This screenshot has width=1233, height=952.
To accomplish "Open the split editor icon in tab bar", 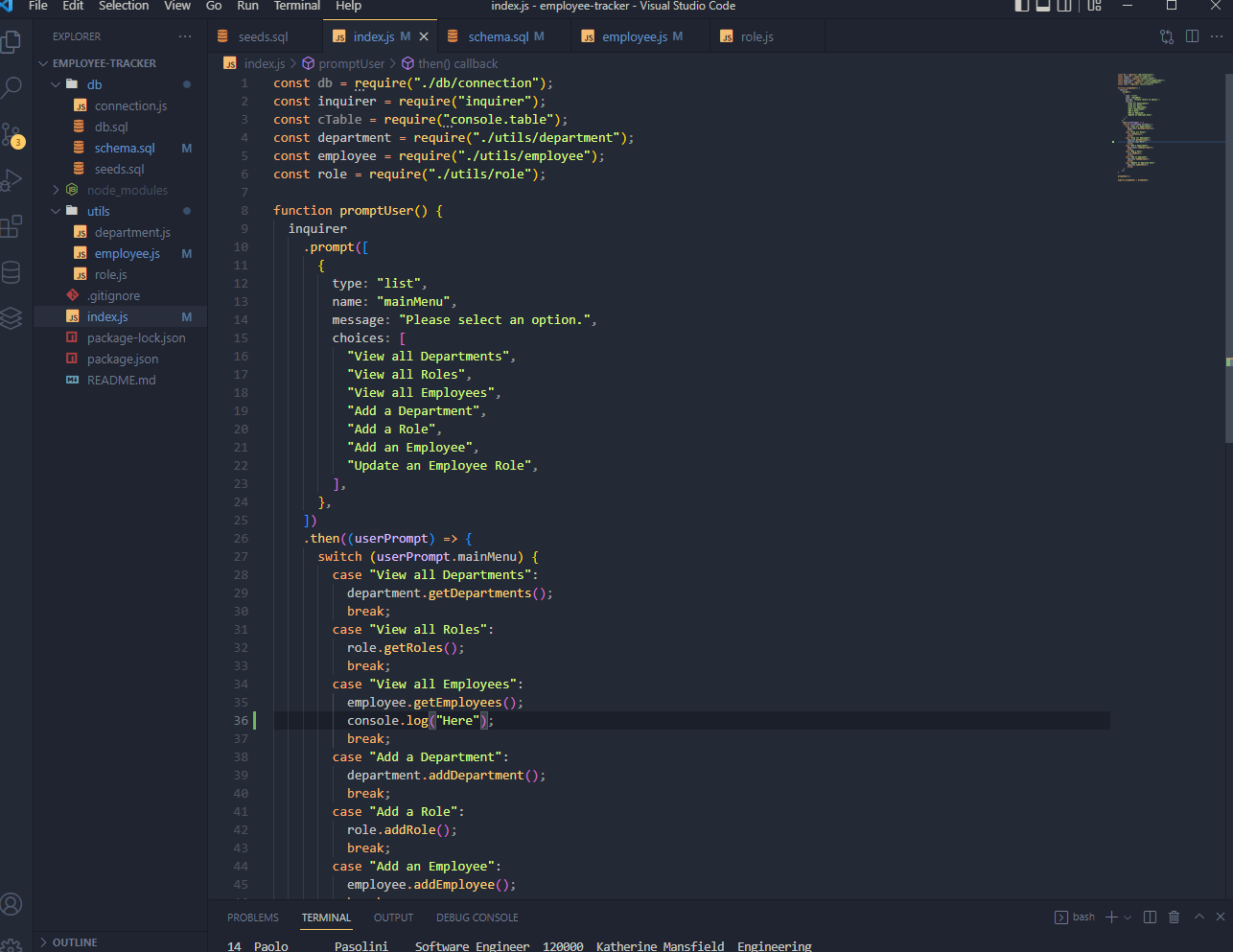I will [1190, 35].
